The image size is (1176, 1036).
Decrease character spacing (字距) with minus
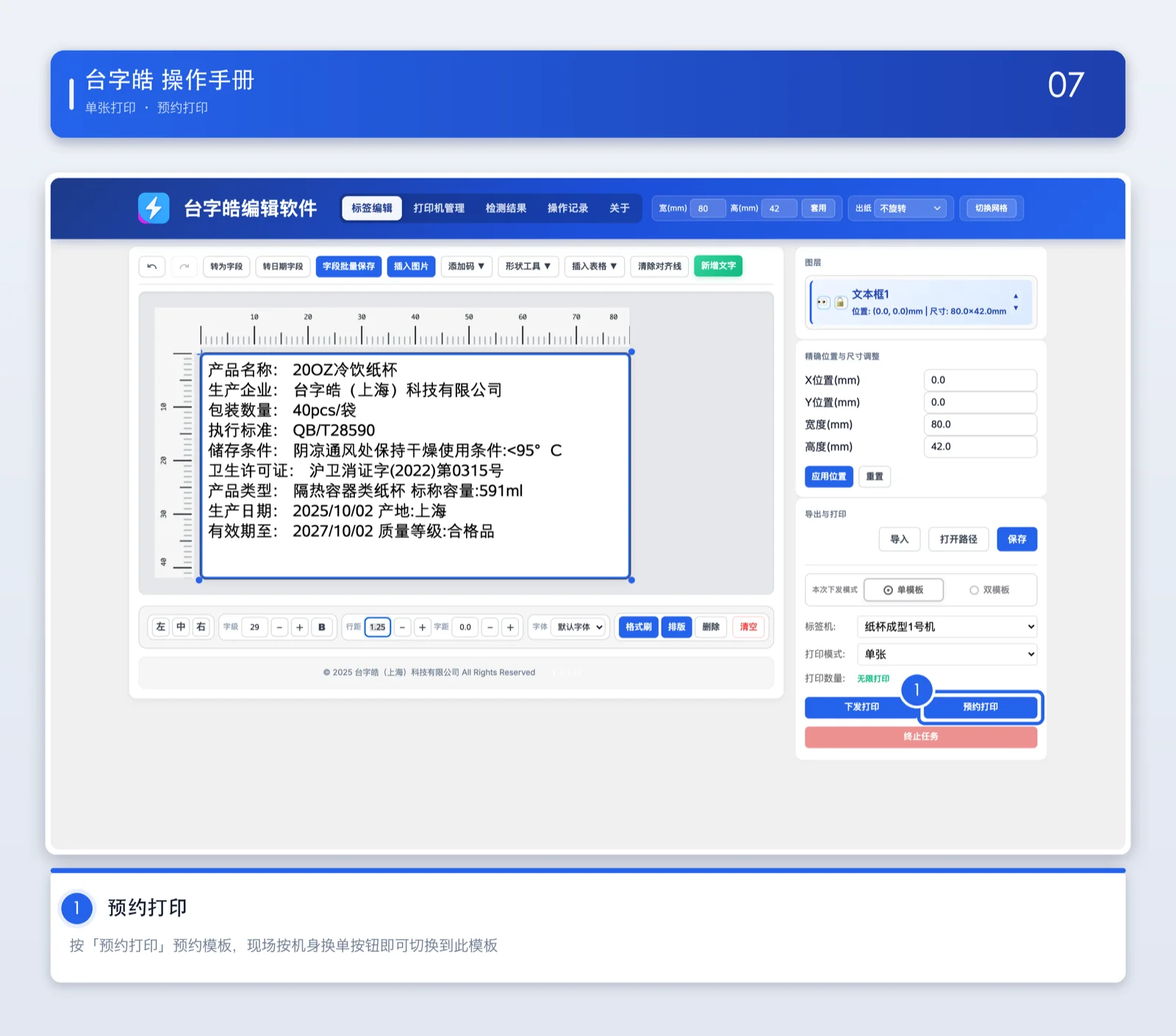490,627
